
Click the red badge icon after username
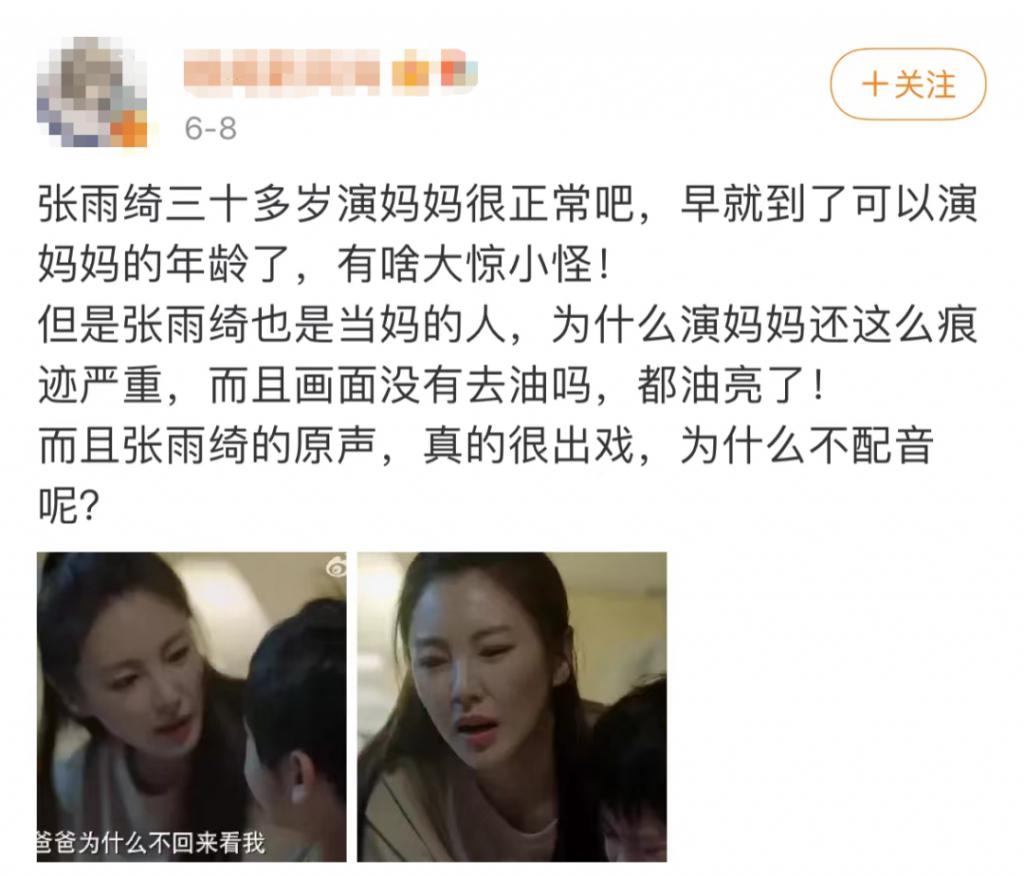(x=458, y=72)
